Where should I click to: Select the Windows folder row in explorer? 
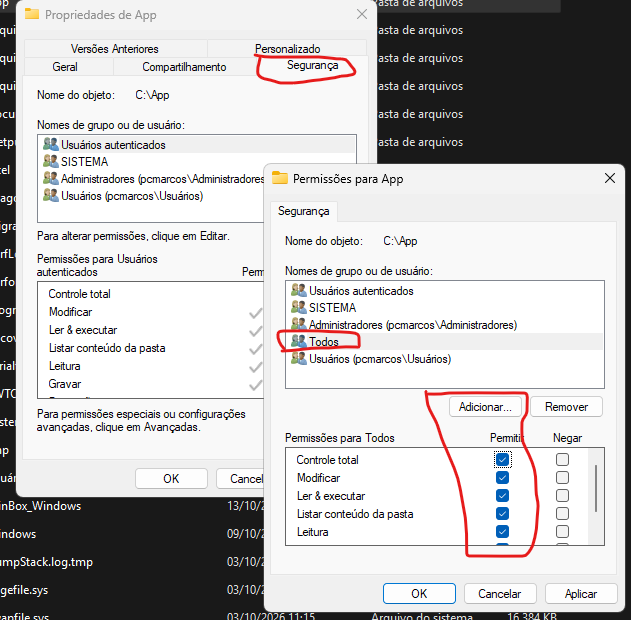click(132, 534)
